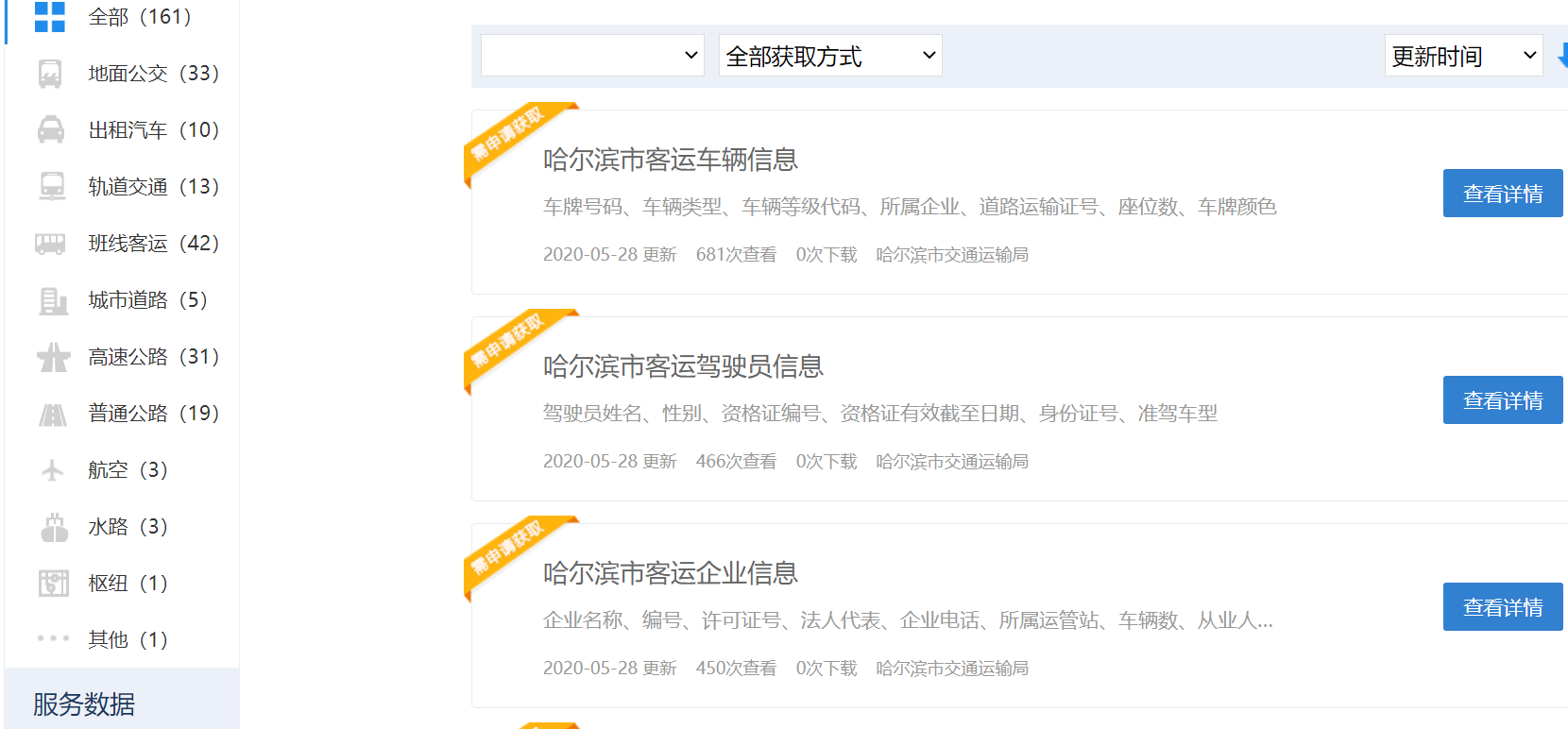1568x729 pixels.
Task: Click the 车牌号码、车辆类型 description text
Action: click(910, 207)
